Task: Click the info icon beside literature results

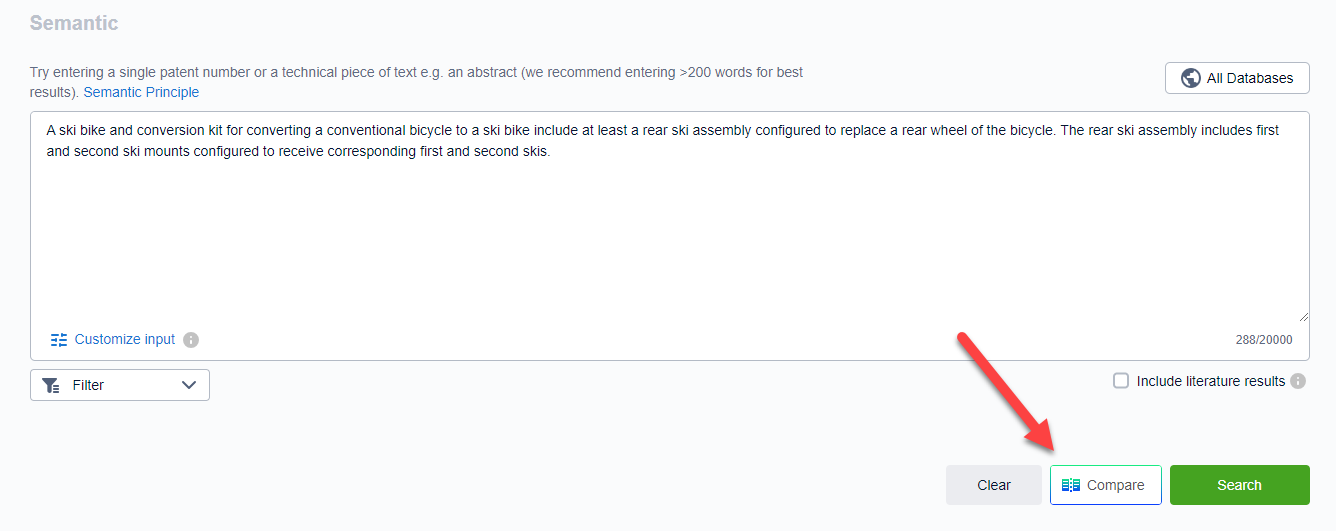Action: (x=1298, y=381)
